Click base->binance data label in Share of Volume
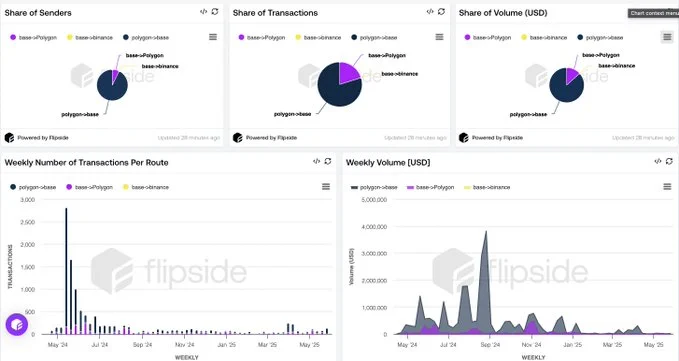 [x=617, y=66]
